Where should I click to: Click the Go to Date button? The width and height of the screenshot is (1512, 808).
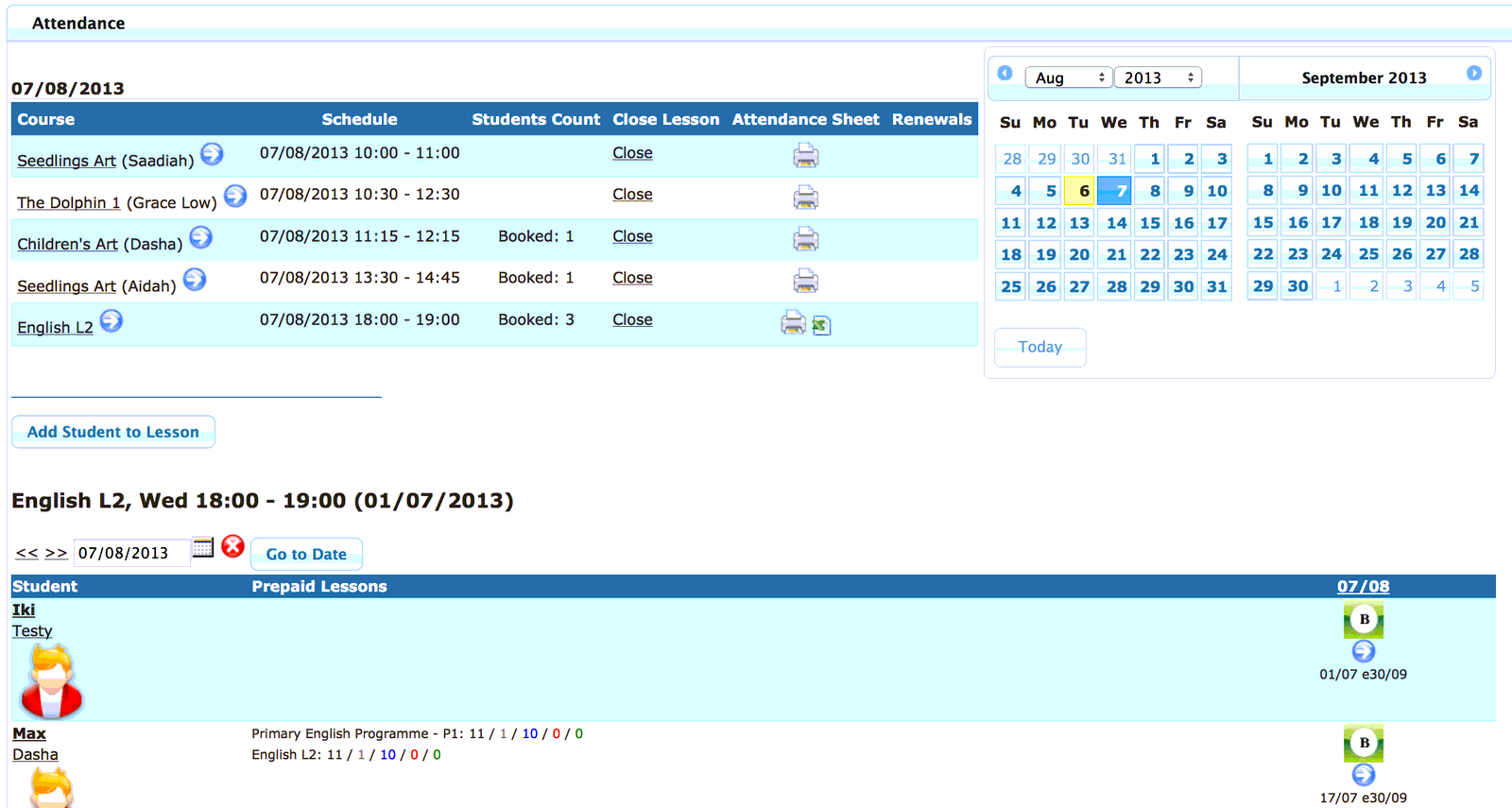pyautogui.click(x=306, y=554)
